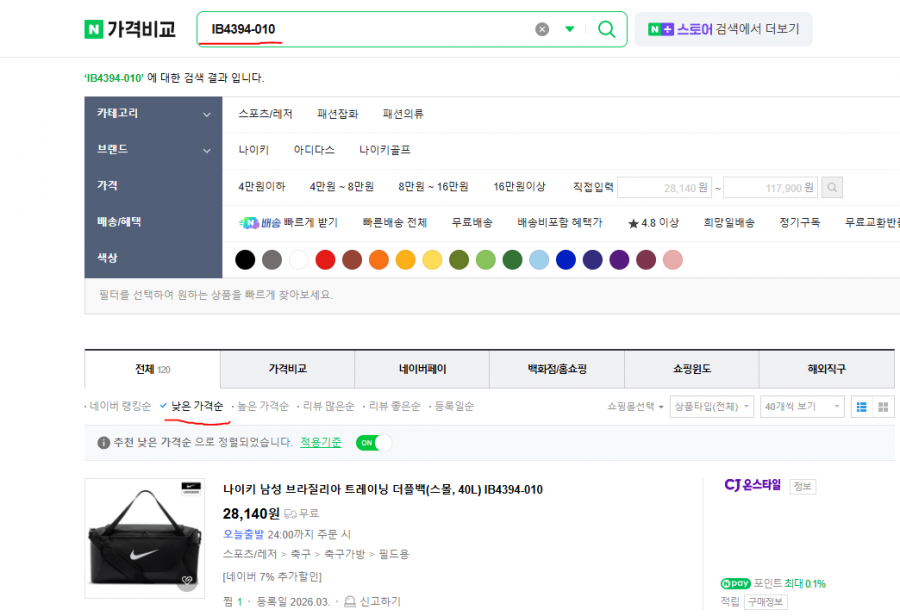Switch to the 전체 120 tab
The image size is (900, 616).
coord(153,369)
